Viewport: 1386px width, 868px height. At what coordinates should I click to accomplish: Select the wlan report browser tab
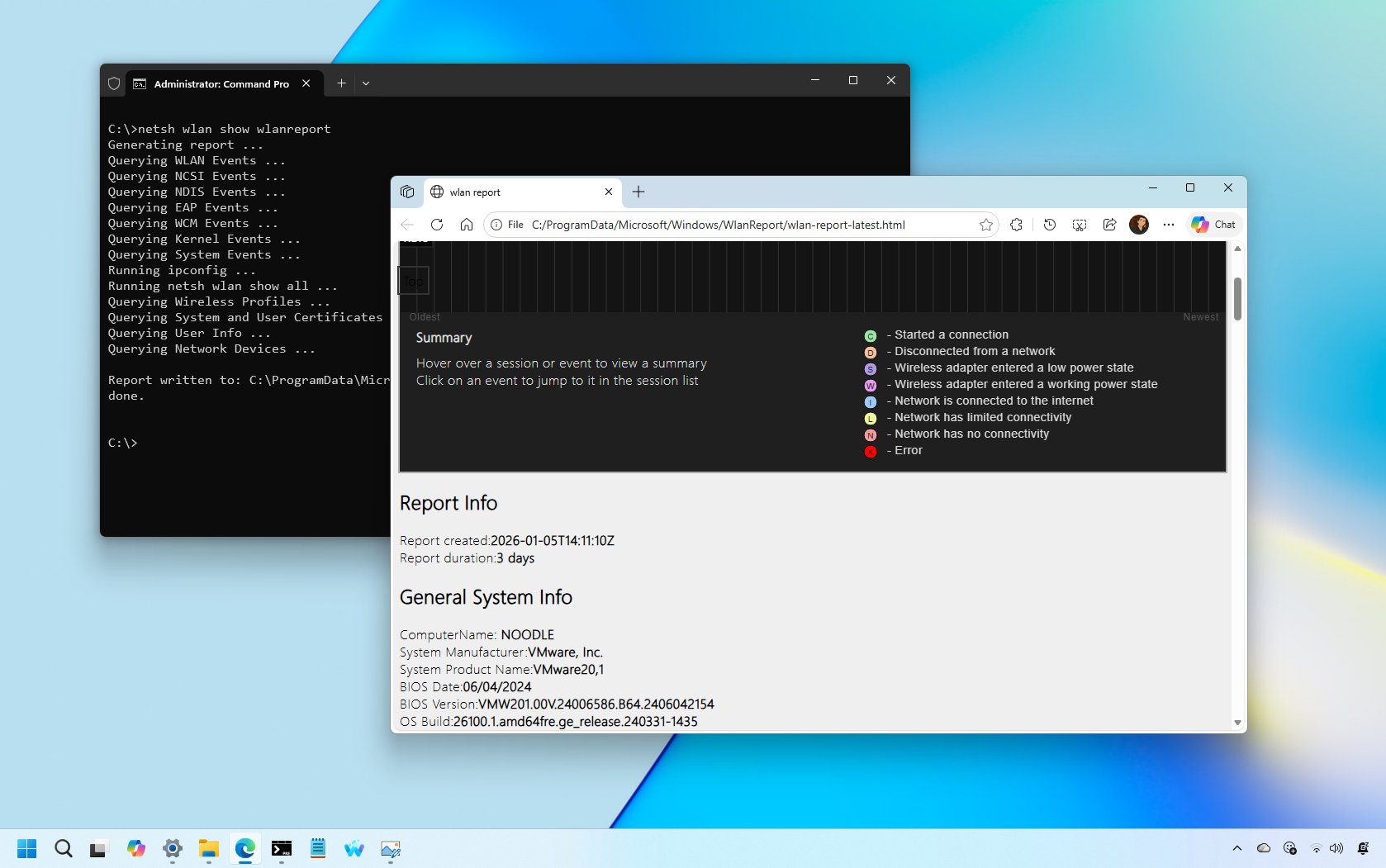(496, 192)
